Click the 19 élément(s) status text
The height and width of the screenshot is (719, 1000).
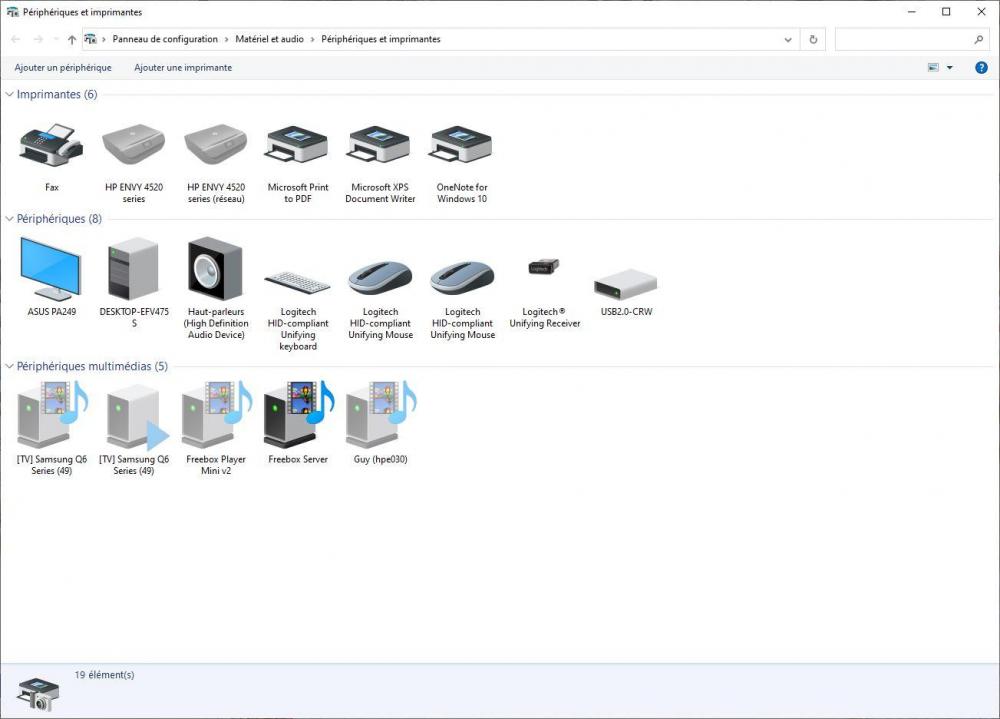coord(105,675)
